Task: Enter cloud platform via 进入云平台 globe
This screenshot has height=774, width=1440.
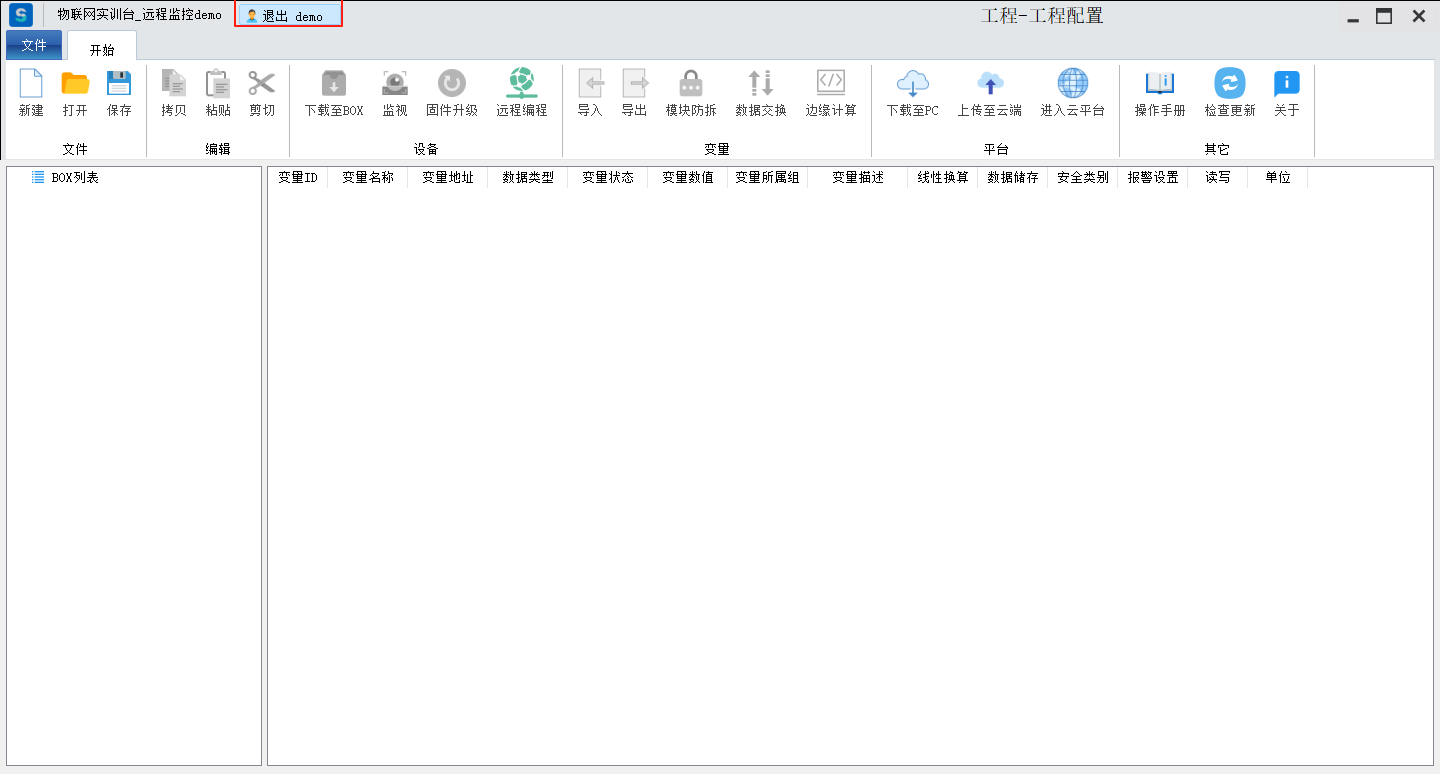Action: pos(1072,84)
